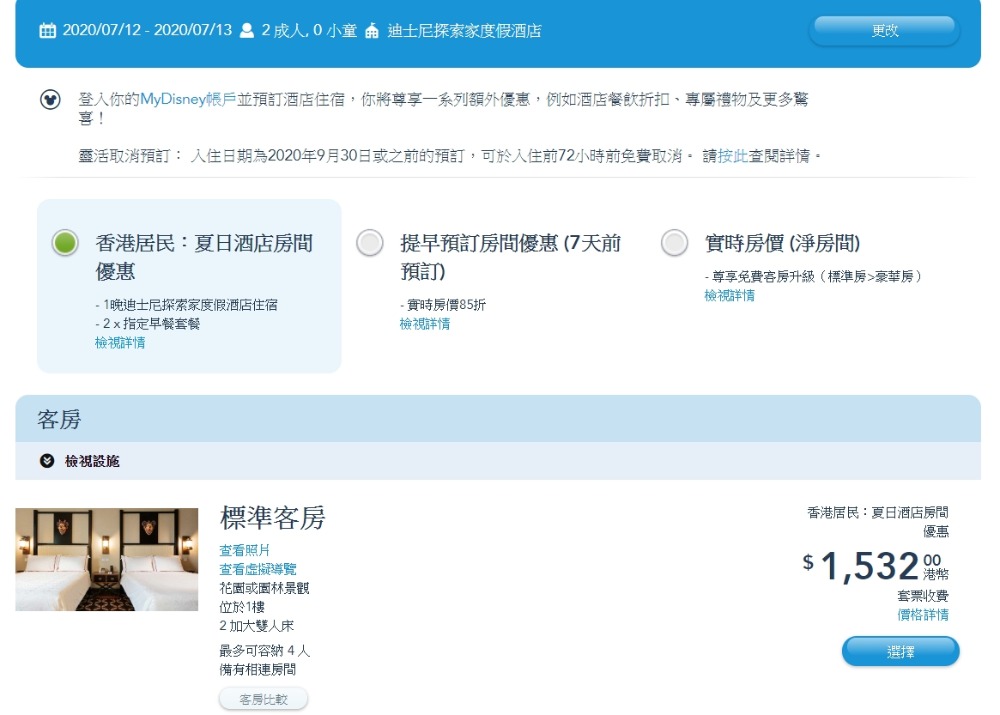The image size is (1000, 715).
Task: Open 價格詳情 price breakdown
Action: click(x=922, y=615)
